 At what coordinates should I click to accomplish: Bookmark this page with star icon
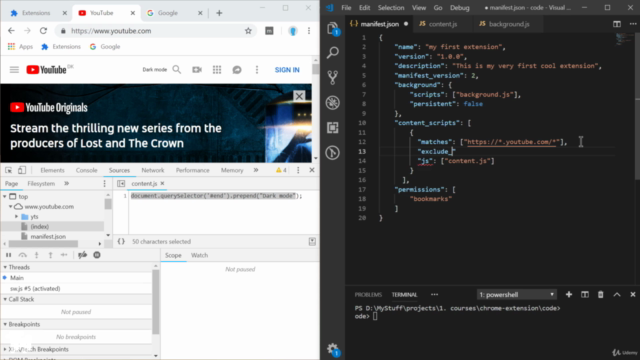pos(248,31)
